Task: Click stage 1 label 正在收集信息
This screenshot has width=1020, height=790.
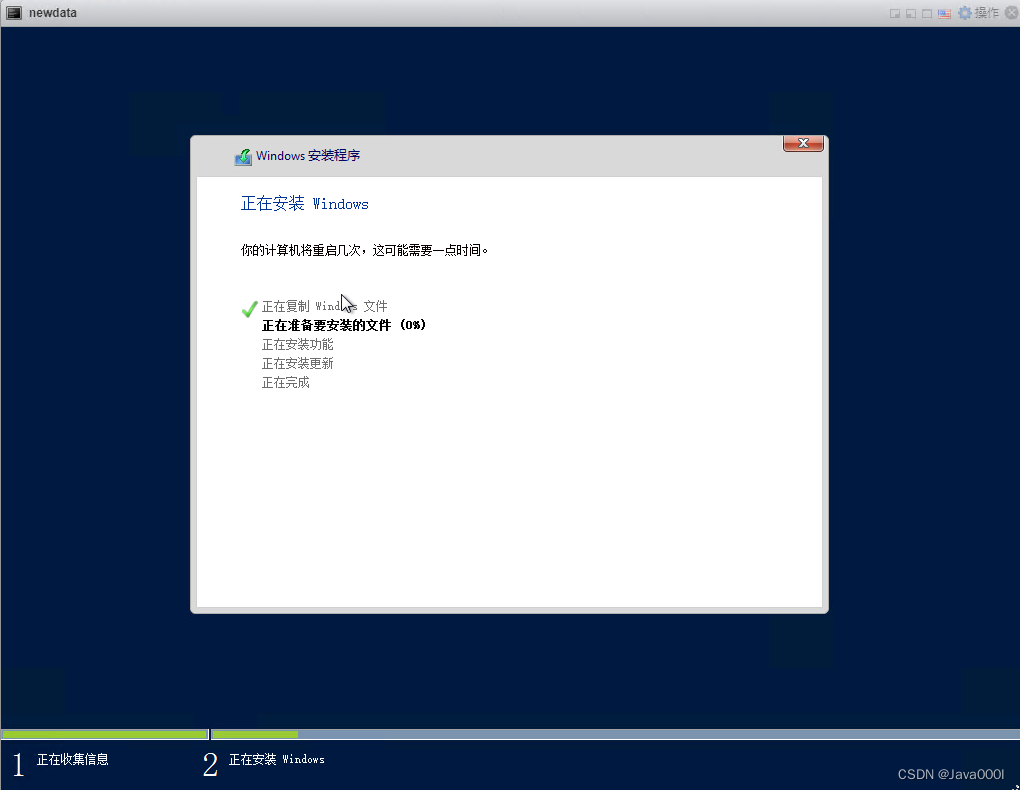Action: pyautogui.click(x=73, y=759)
